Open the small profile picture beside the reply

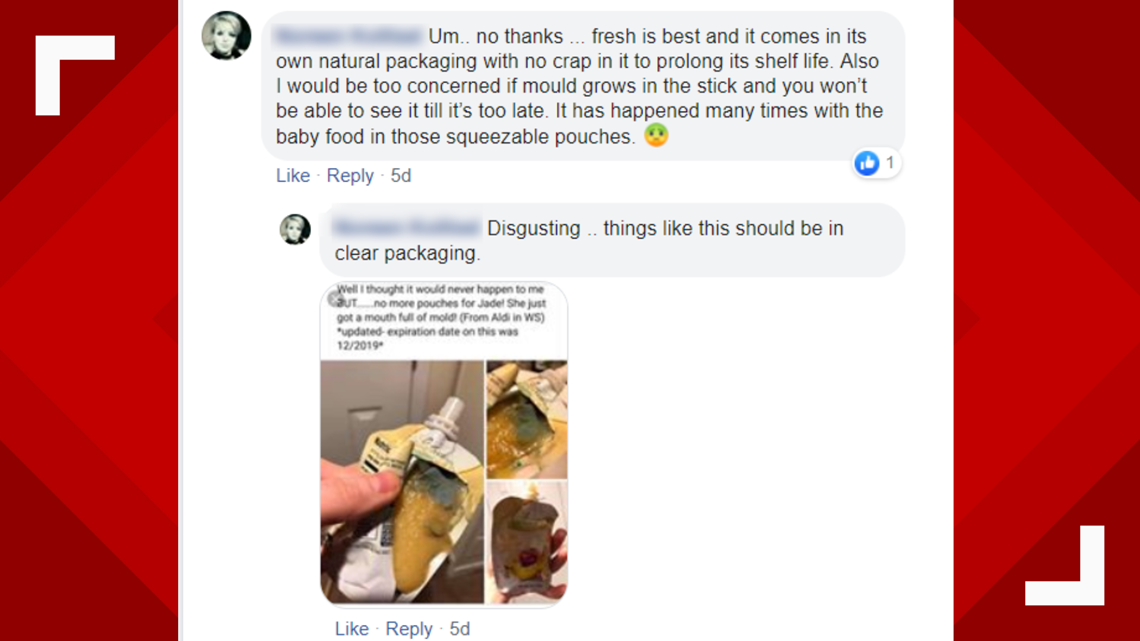click(295, 229)
